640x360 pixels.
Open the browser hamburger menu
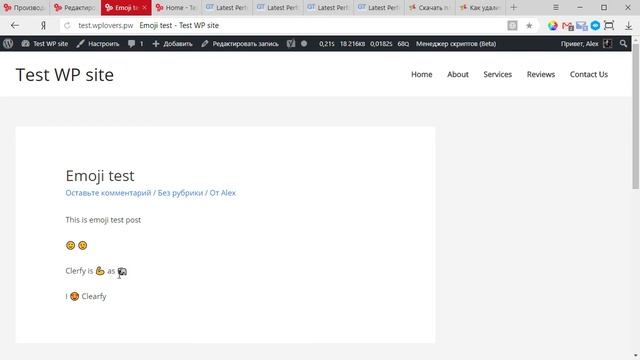point(556,7)
